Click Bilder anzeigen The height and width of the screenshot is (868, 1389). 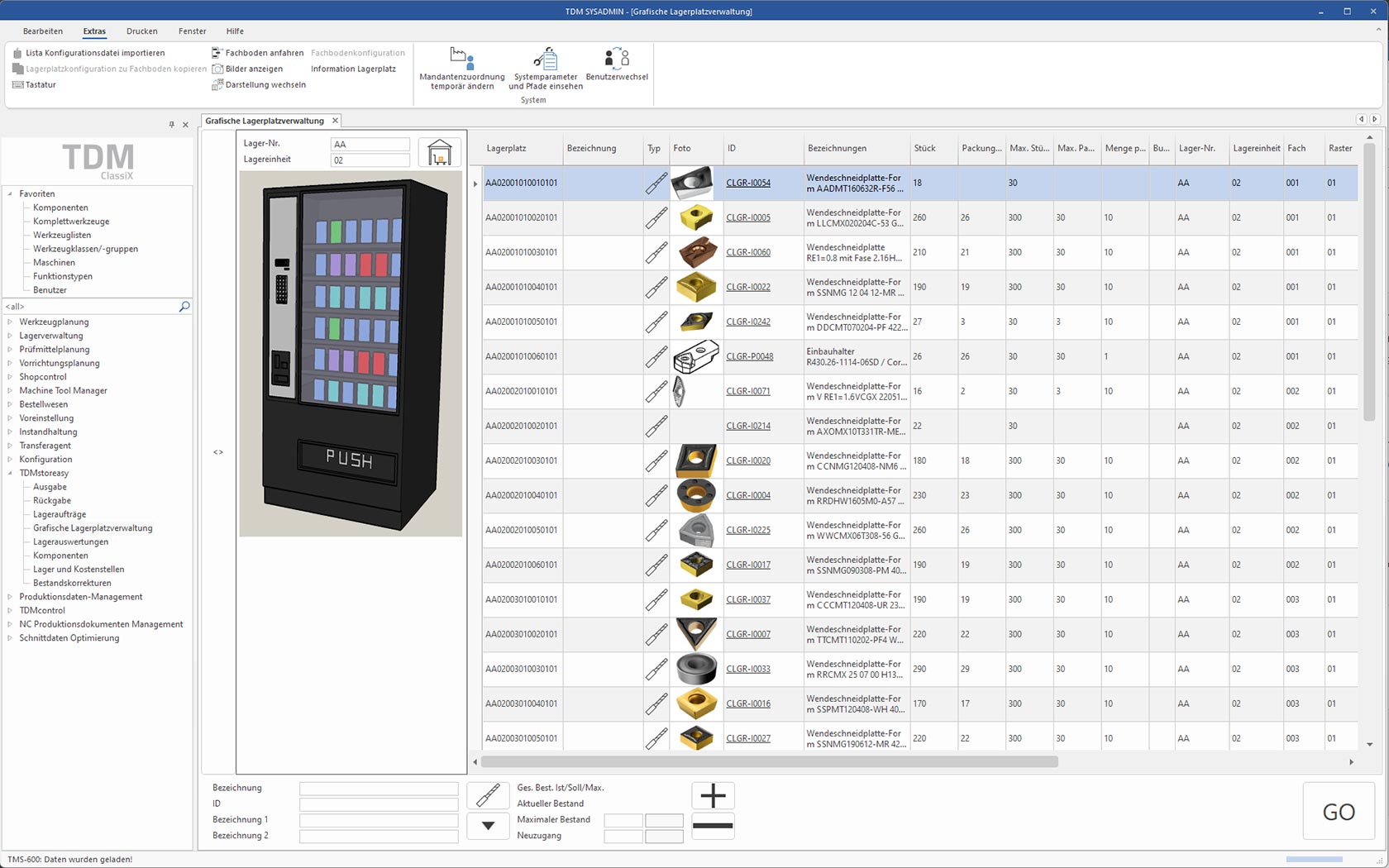click(247, 69)
